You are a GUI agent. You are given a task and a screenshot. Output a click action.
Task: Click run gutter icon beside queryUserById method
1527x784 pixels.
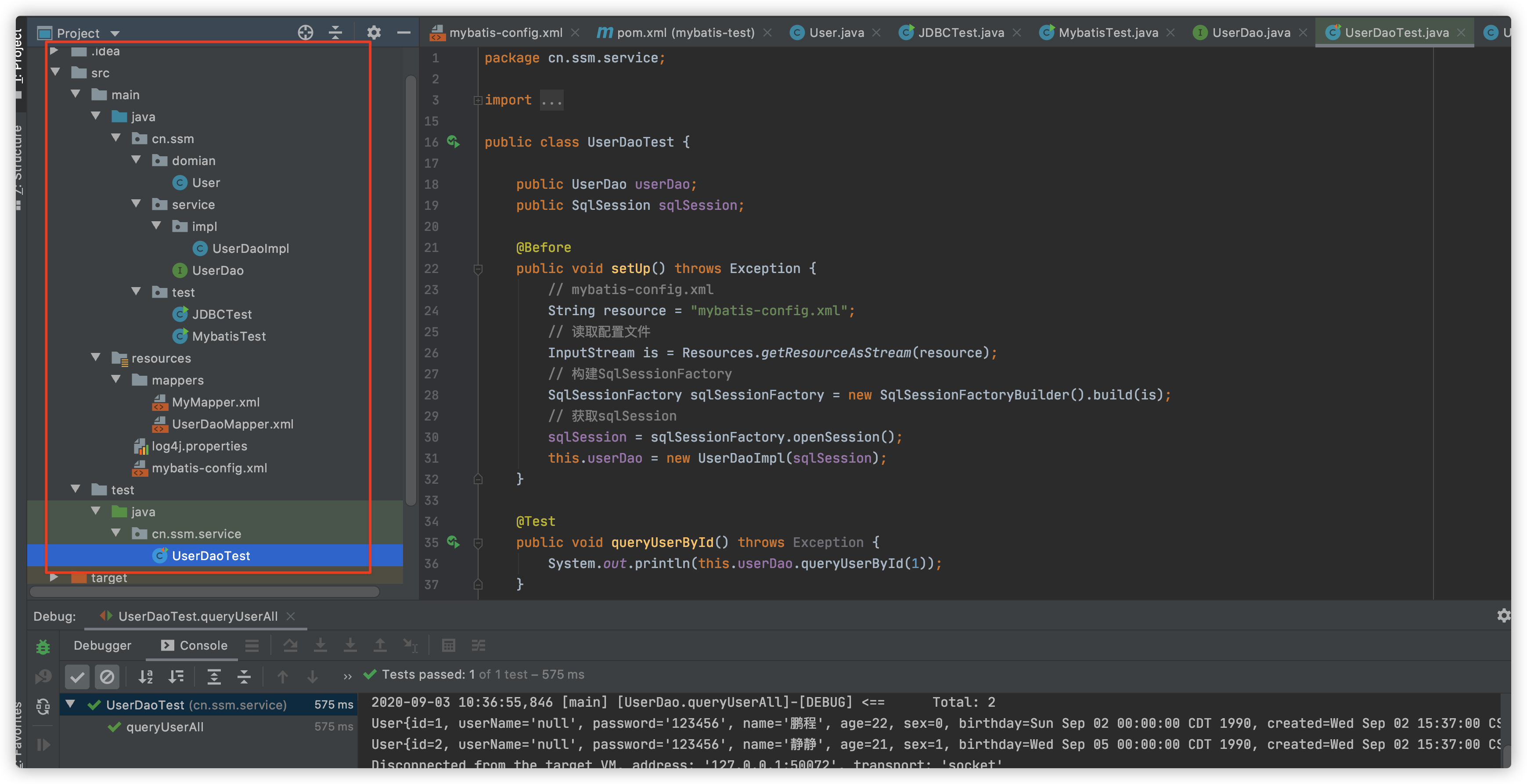[454, 542]
